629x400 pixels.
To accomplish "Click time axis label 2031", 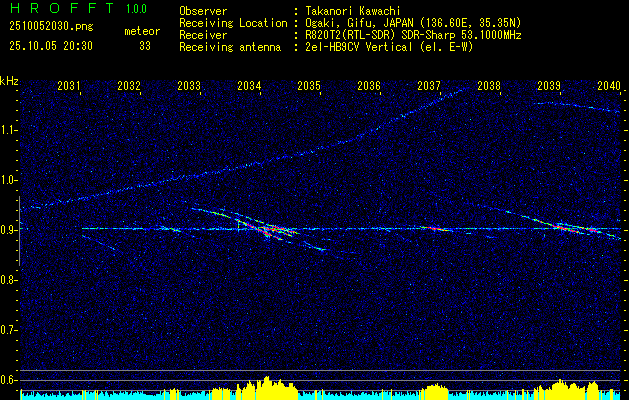I will [x=69, y=85].
